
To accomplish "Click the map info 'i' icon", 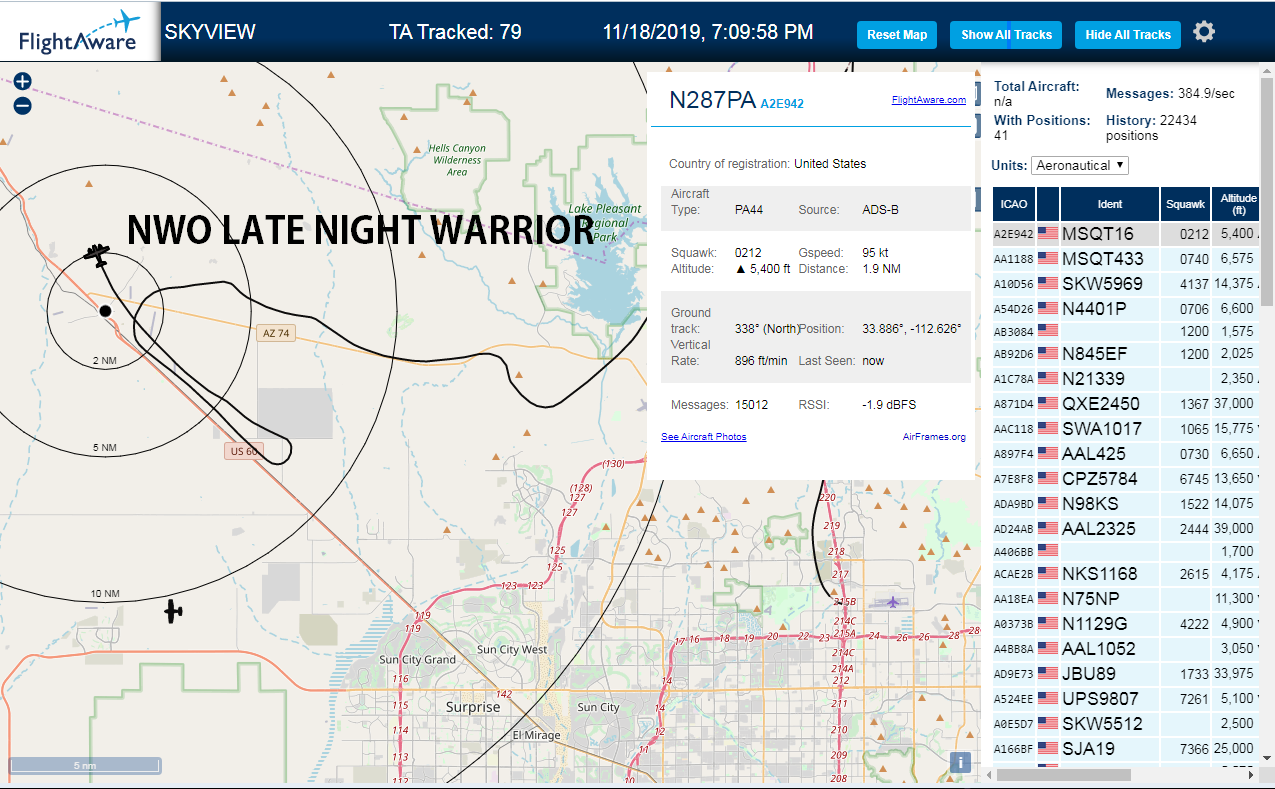I will coord(961,763).
